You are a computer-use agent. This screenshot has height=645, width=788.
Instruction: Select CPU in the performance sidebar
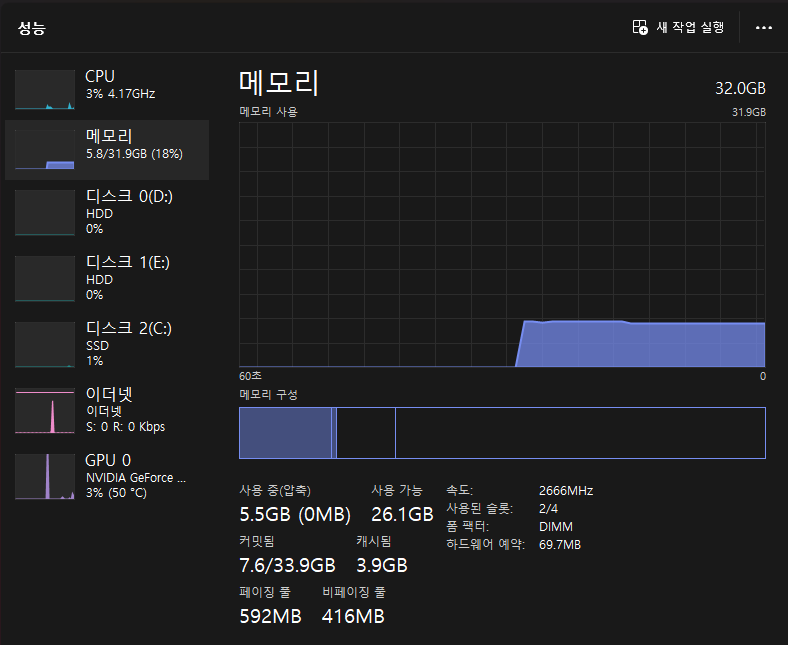tap(107, 89)
